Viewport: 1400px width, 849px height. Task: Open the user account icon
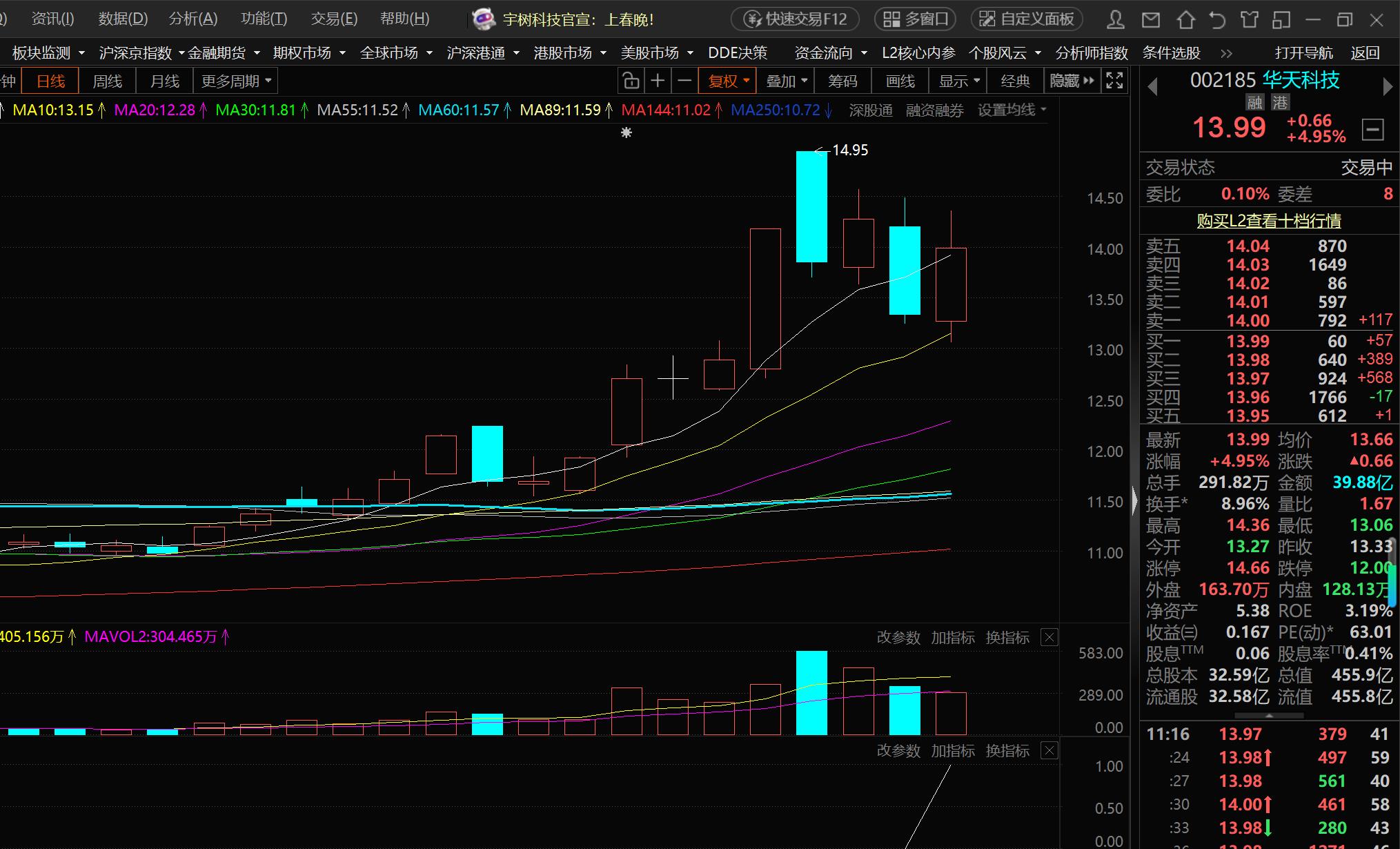1115,20
